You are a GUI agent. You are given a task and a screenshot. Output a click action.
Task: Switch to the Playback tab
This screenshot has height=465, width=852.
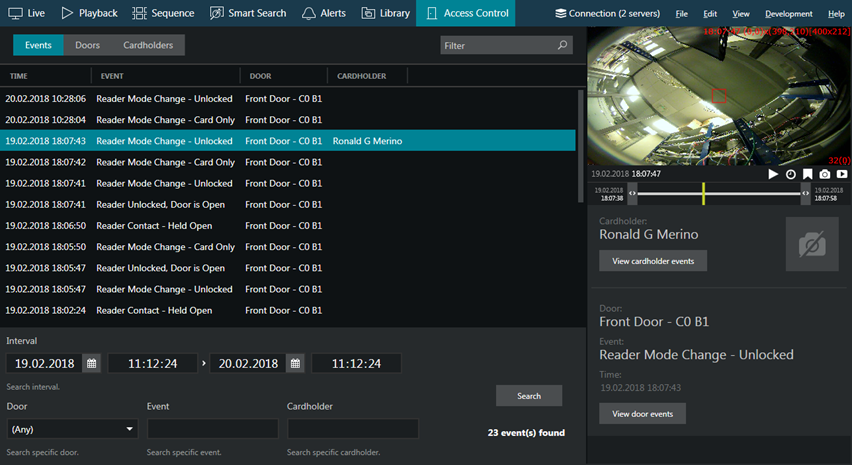click(90, 13)
